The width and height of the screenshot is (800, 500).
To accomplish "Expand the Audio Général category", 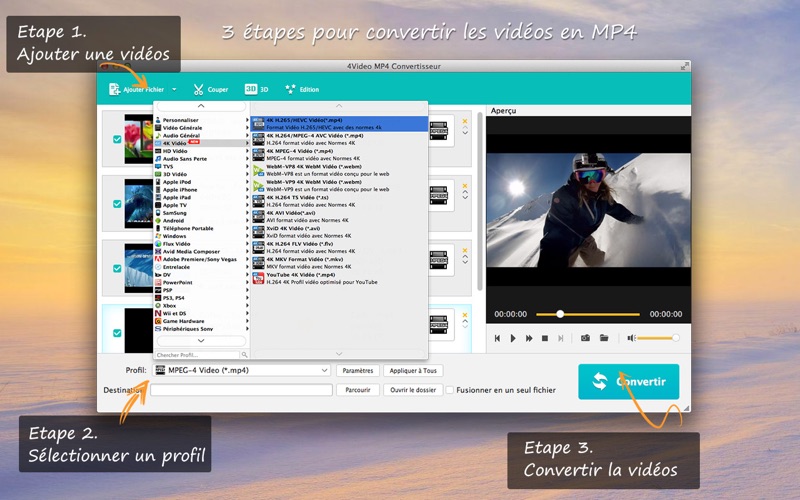I will [202, 136].
